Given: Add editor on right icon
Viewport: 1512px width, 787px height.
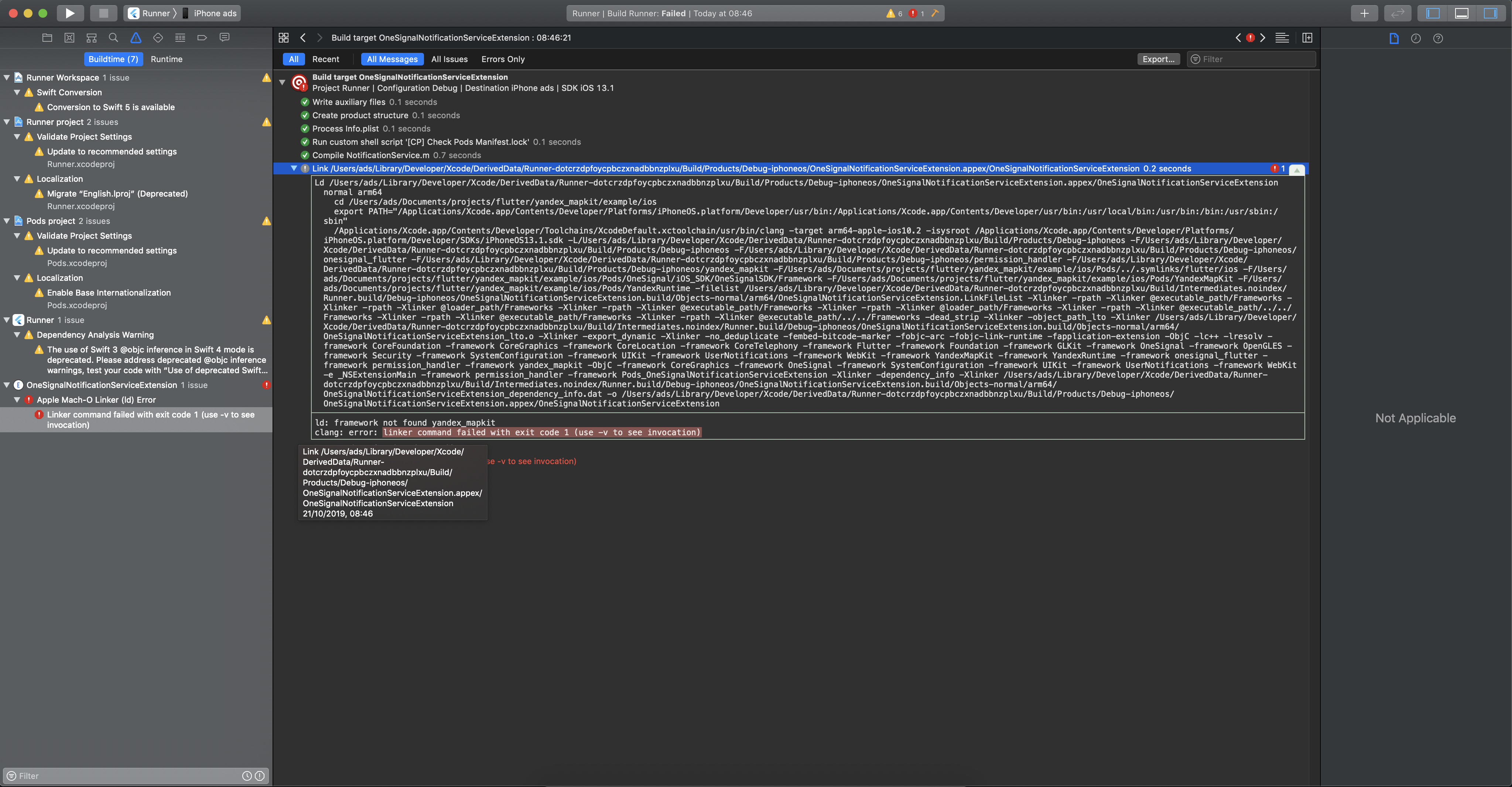Looking at the screenshot, I should [x=1307, y=38].
